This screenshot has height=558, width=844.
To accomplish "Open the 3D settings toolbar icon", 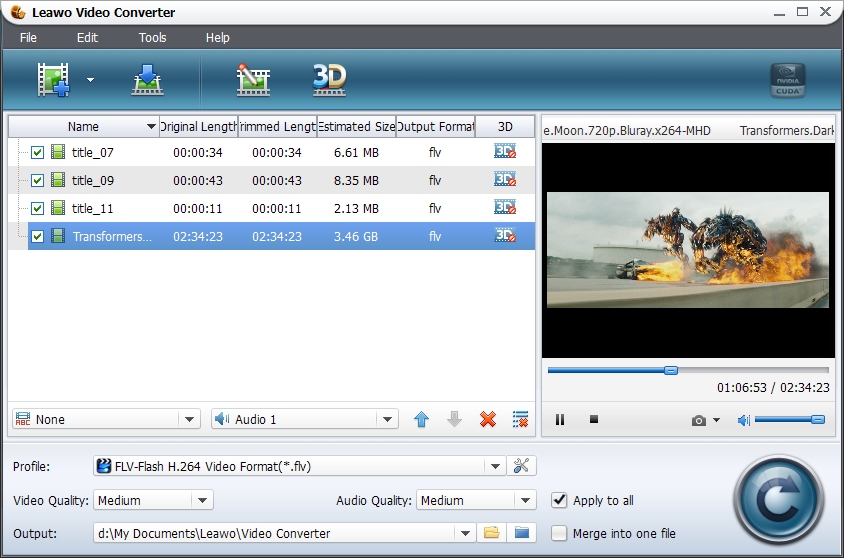I will pyautogui.click(x=329, y=80).
